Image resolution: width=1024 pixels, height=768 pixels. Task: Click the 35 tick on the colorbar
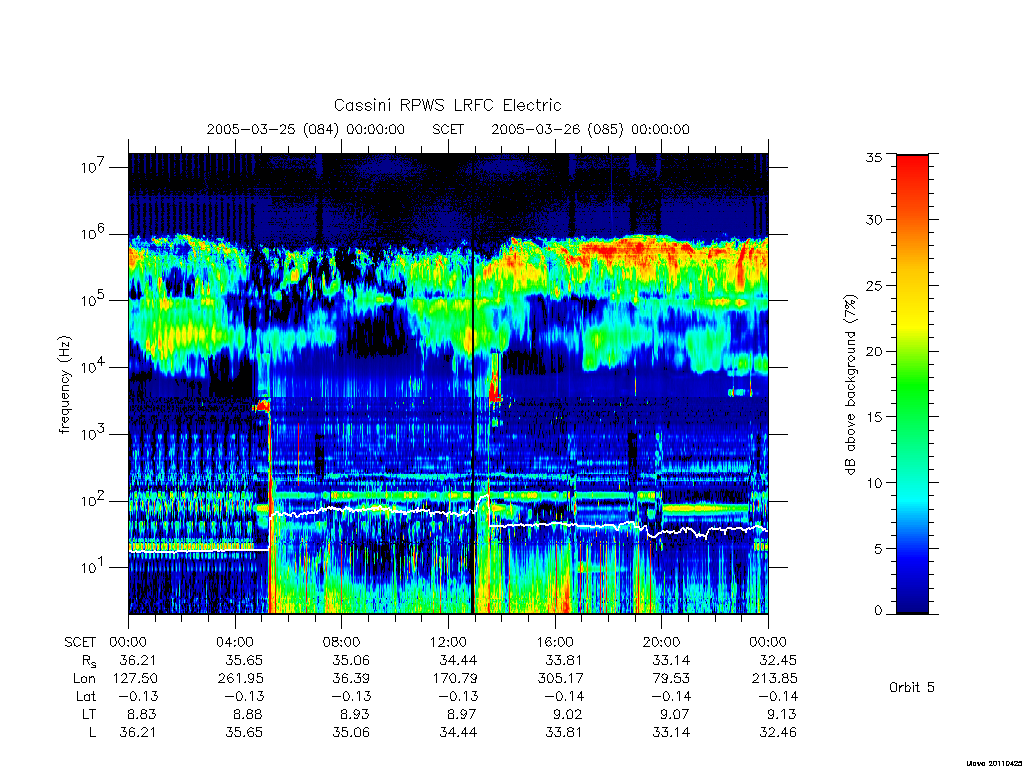point(874,157)
